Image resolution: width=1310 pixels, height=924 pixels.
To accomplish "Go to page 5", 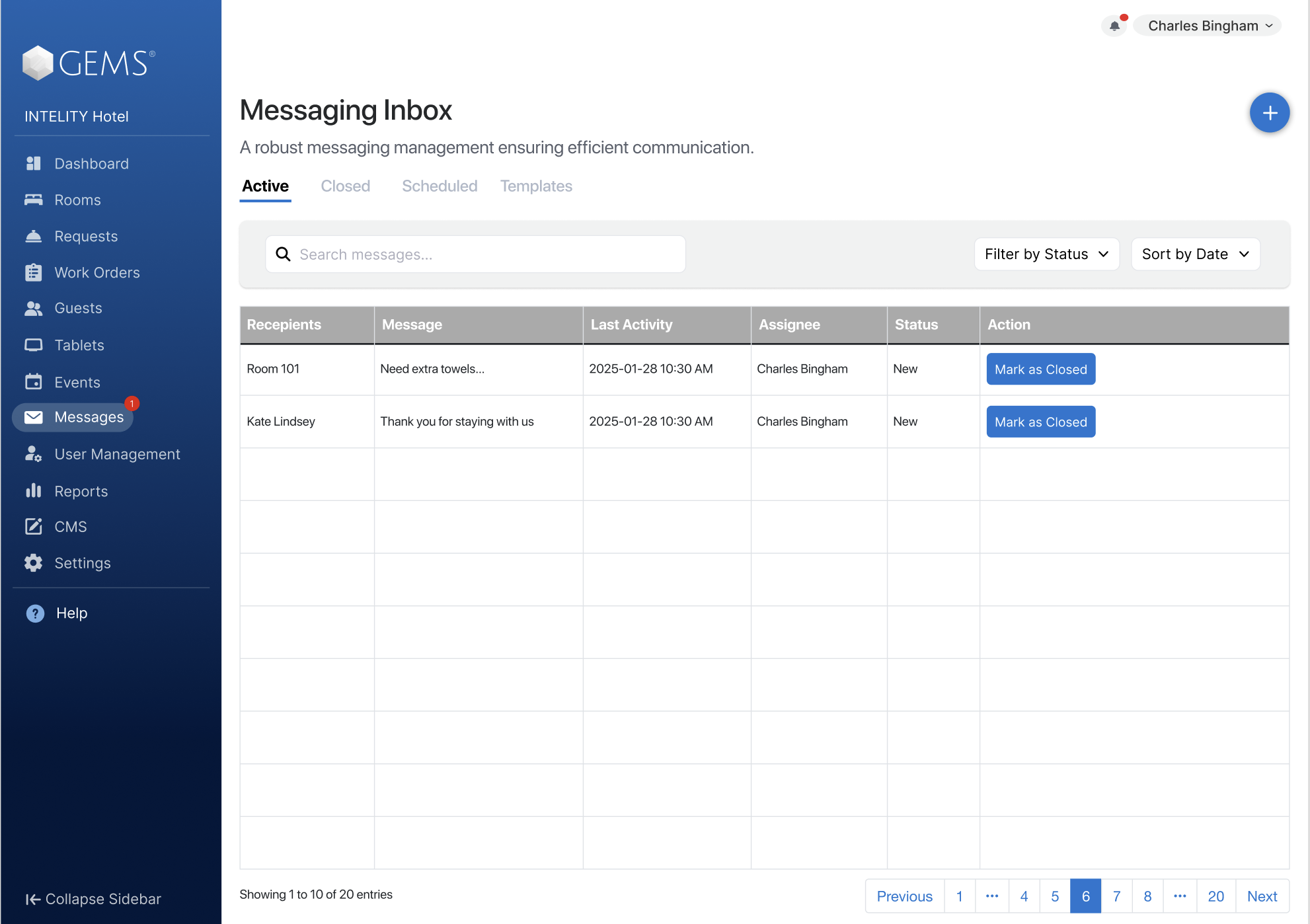I will coord(1055,896).
